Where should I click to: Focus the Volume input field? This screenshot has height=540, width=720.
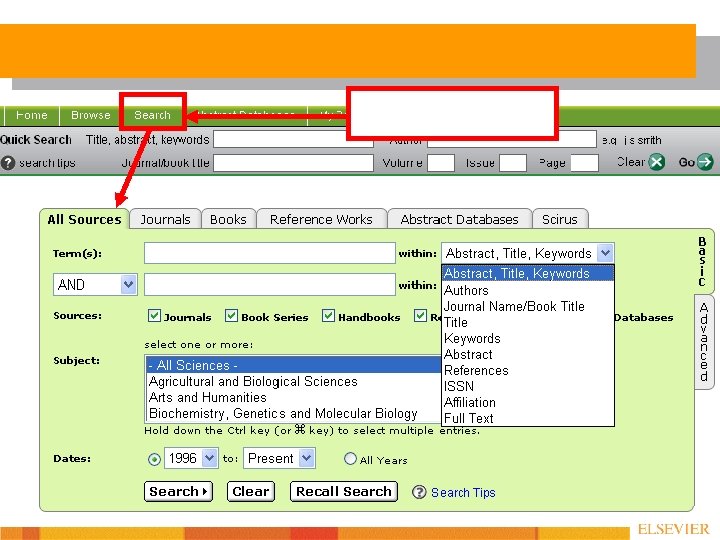point(441,163)
